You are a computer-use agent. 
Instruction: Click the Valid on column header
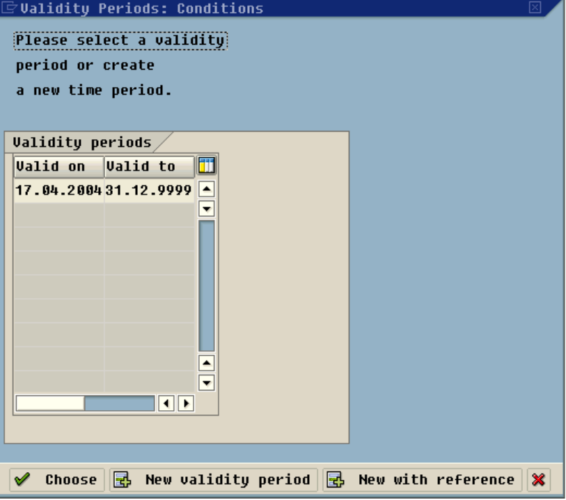59,167
